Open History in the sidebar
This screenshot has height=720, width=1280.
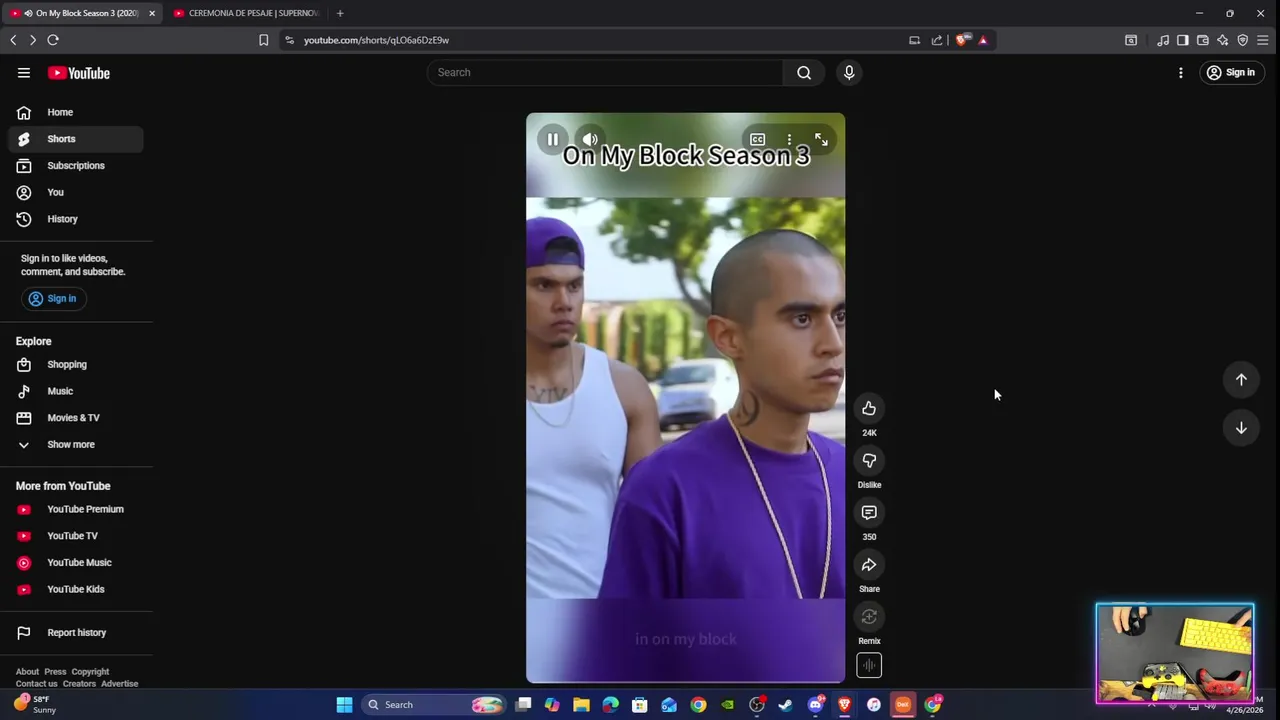(76, 219)
